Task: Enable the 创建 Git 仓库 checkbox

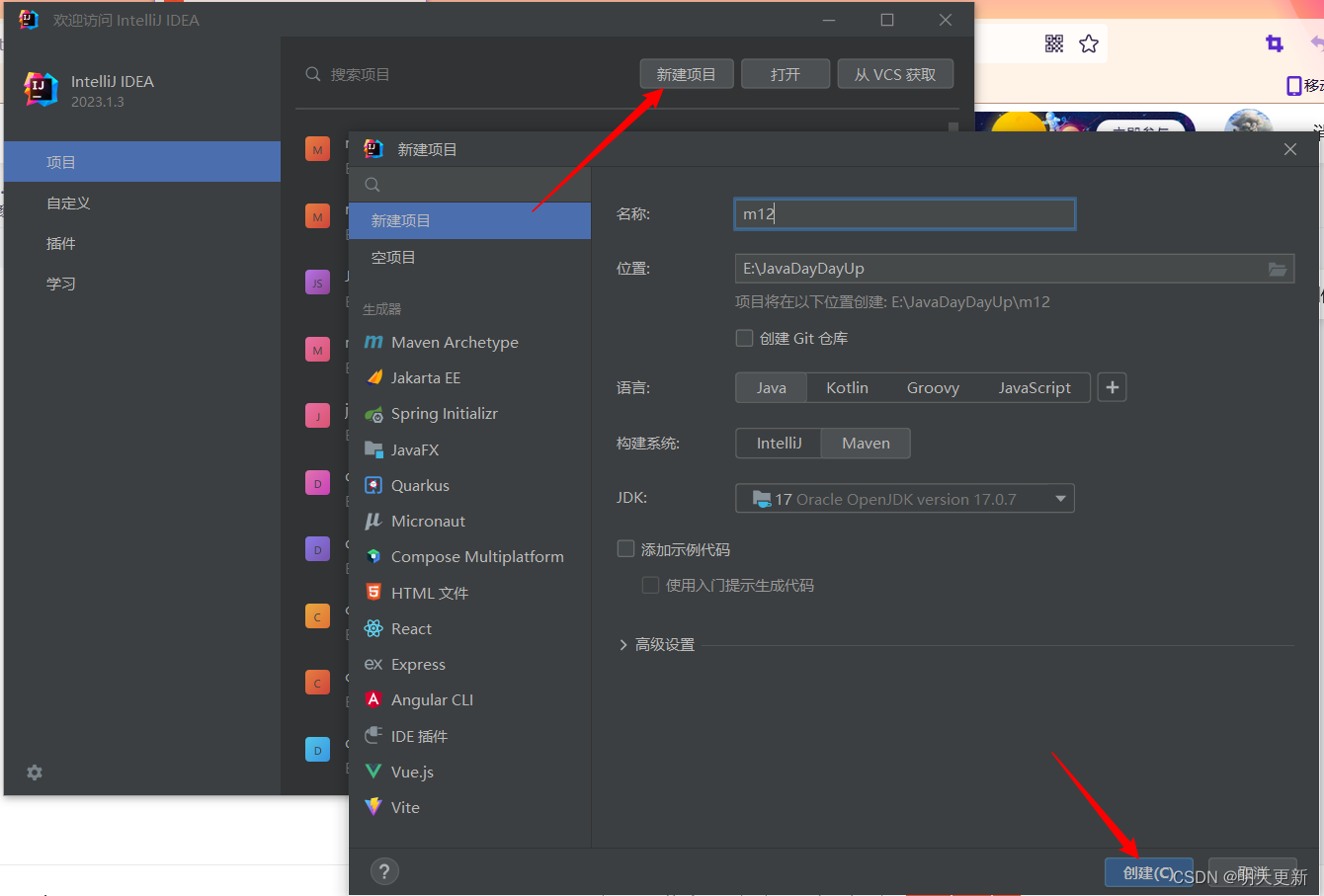Action: [x=745, y=338]
